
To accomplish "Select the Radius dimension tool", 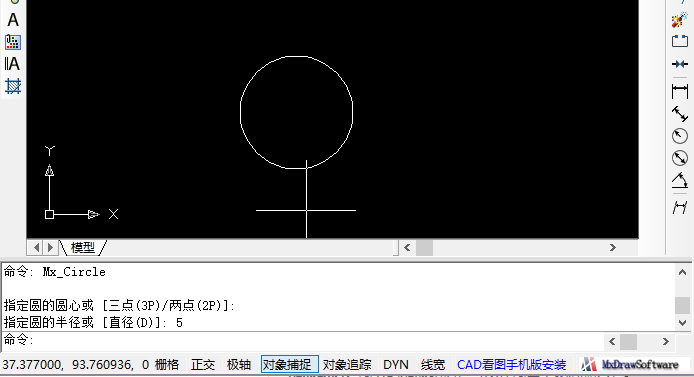I will (x=679, y=136).
